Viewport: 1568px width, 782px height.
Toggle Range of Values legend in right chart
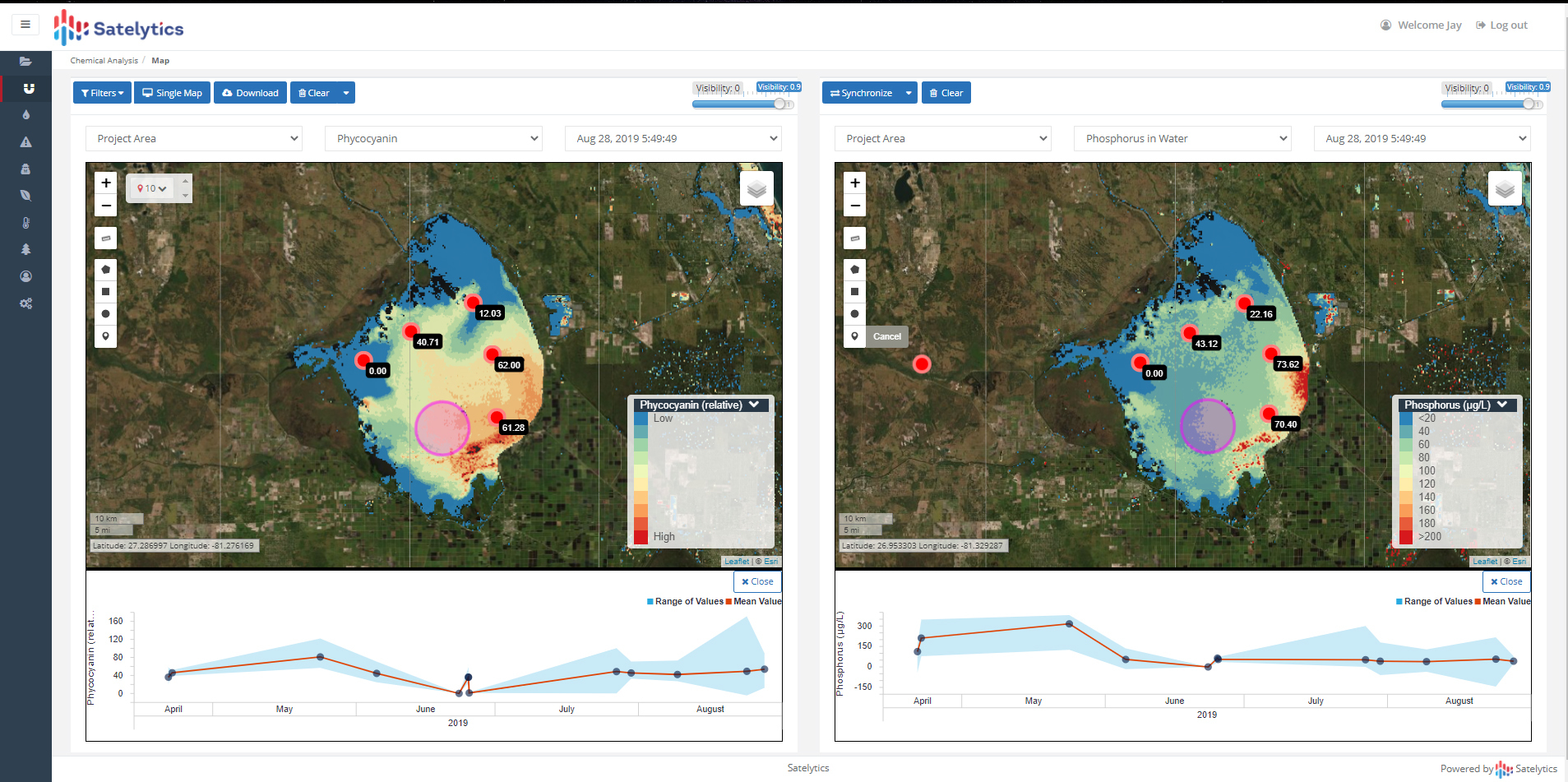coord(1434,602)
